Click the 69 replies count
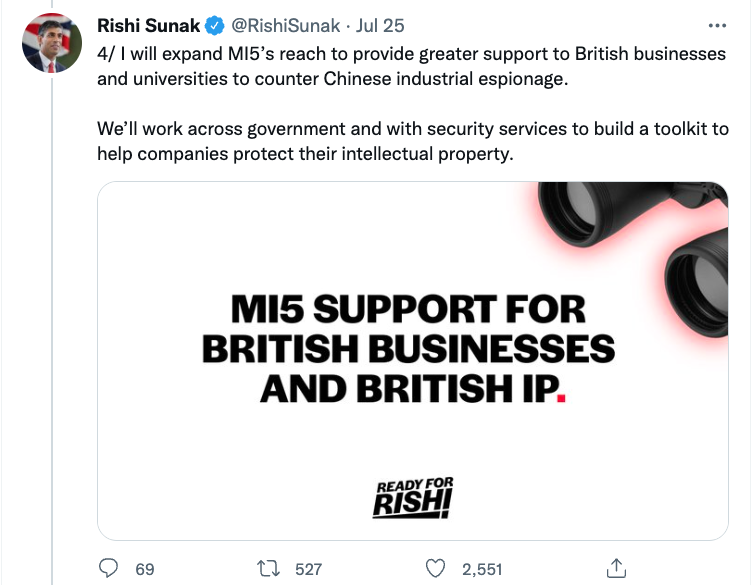 (145, 569)
